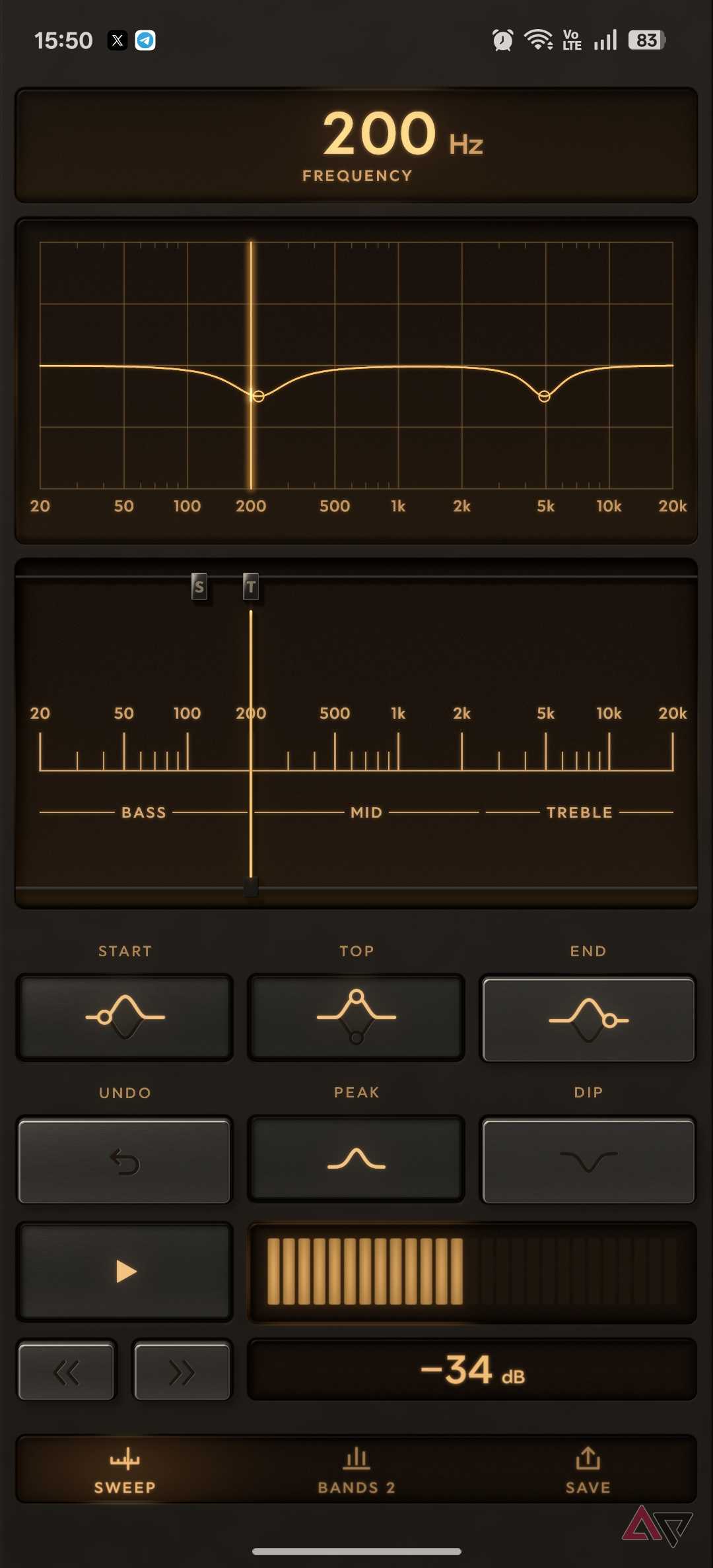Click the T marker handle
This screenshot has width=713, height=1568.
click(251, 586)
